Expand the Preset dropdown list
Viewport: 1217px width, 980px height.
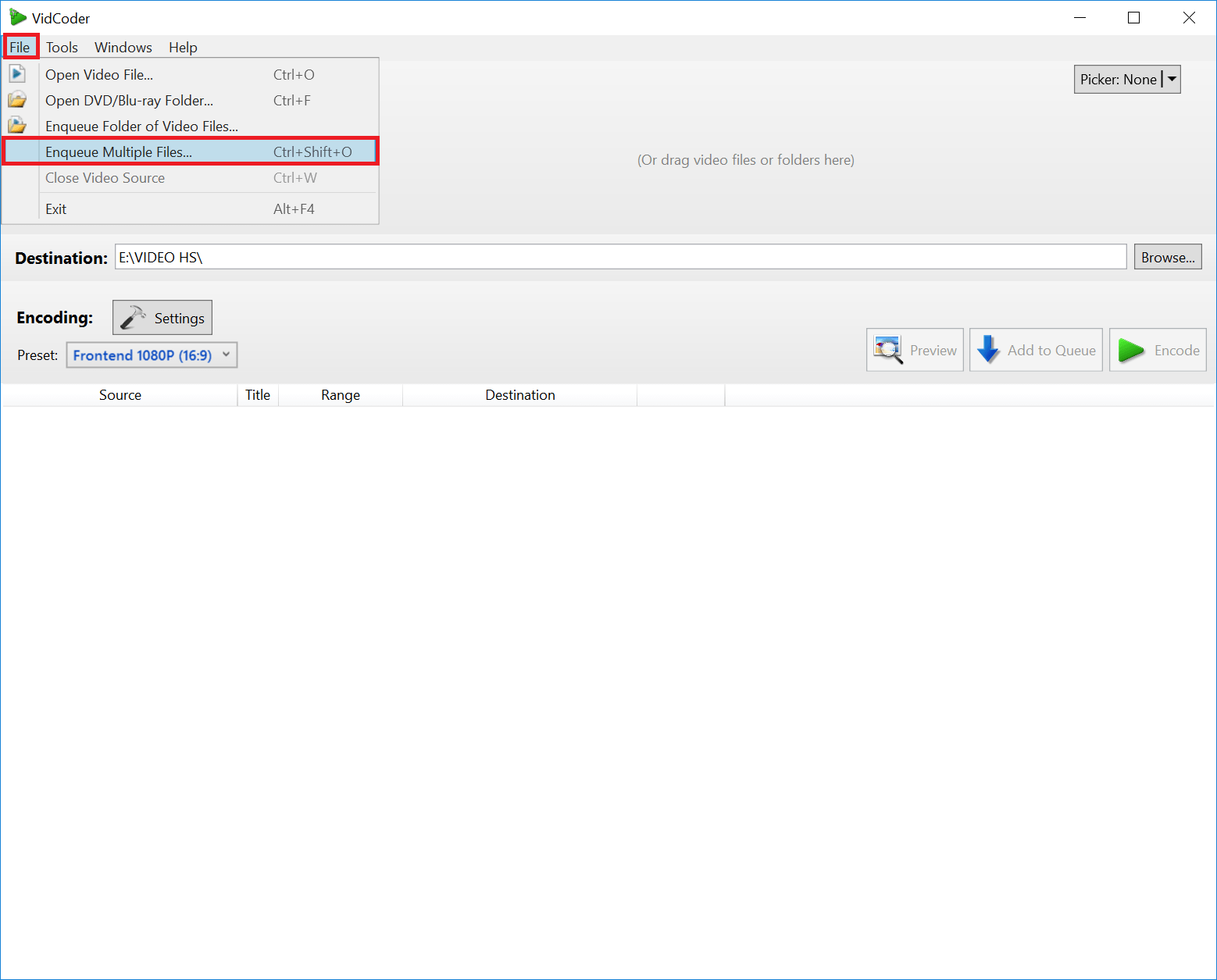(226, 355)
